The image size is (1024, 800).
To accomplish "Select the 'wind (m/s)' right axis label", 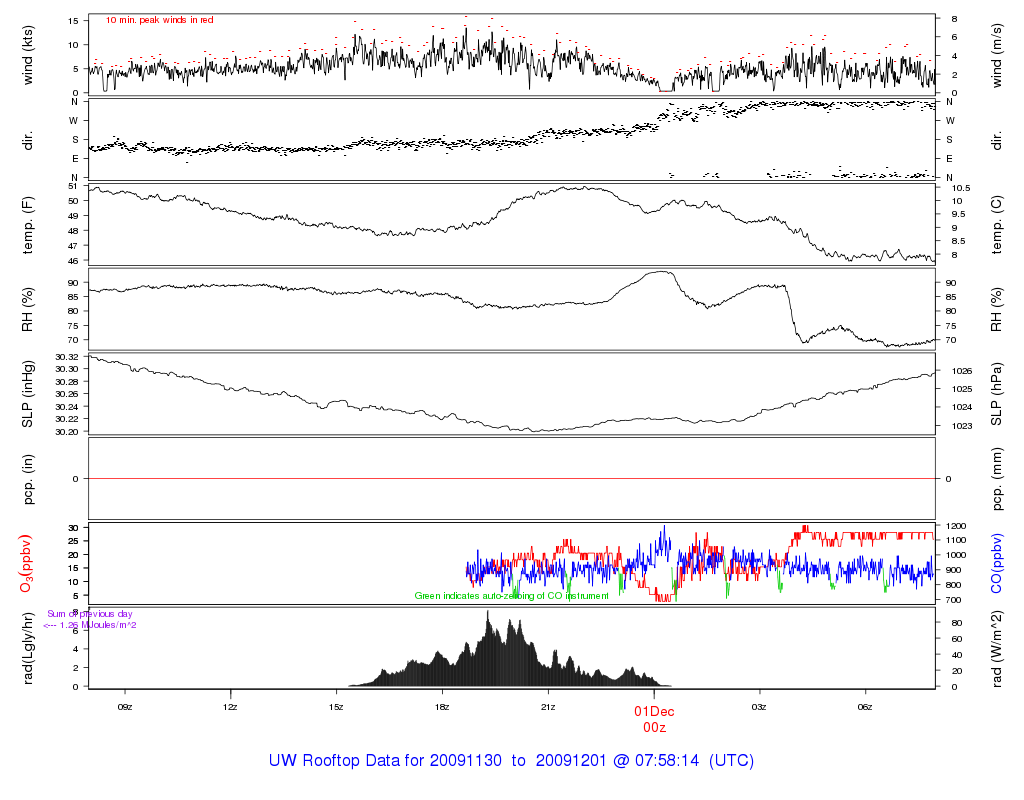I will pos(997,56).
